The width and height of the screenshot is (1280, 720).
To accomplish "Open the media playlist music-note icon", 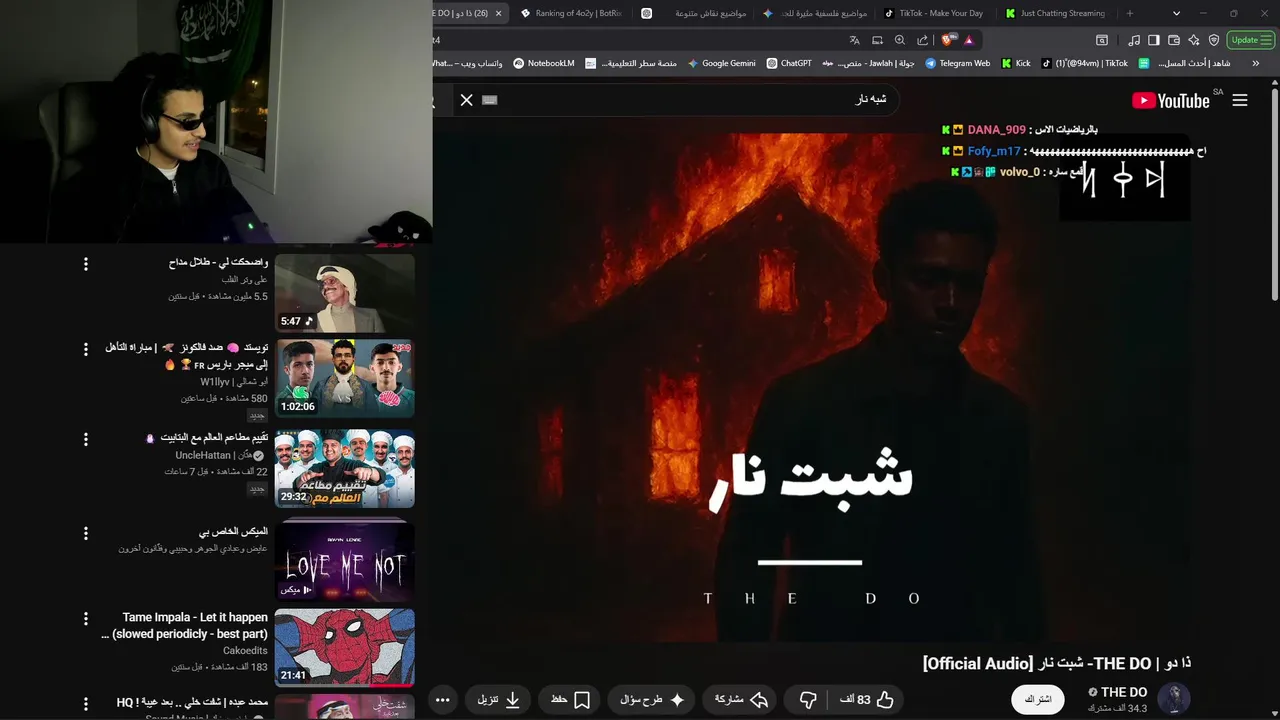I will (x=1134, y=40).
